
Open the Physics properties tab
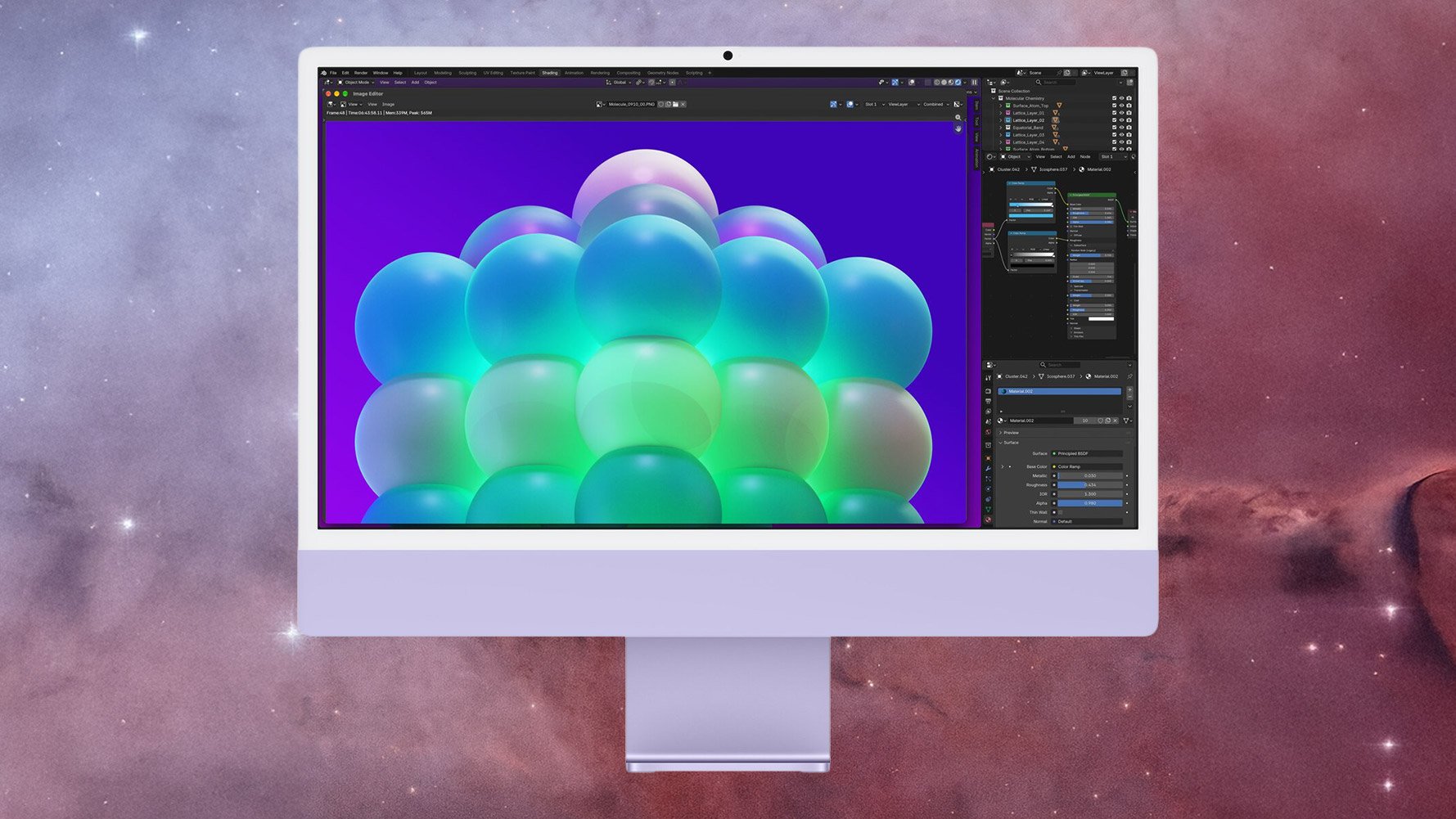988,488
